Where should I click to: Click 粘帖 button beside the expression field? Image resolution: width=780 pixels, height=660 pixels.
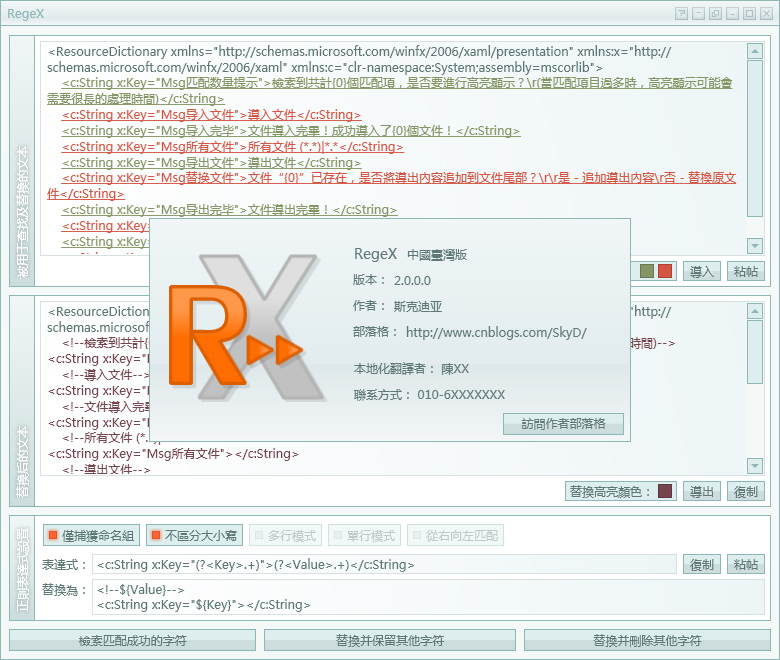tap(746, 565)
